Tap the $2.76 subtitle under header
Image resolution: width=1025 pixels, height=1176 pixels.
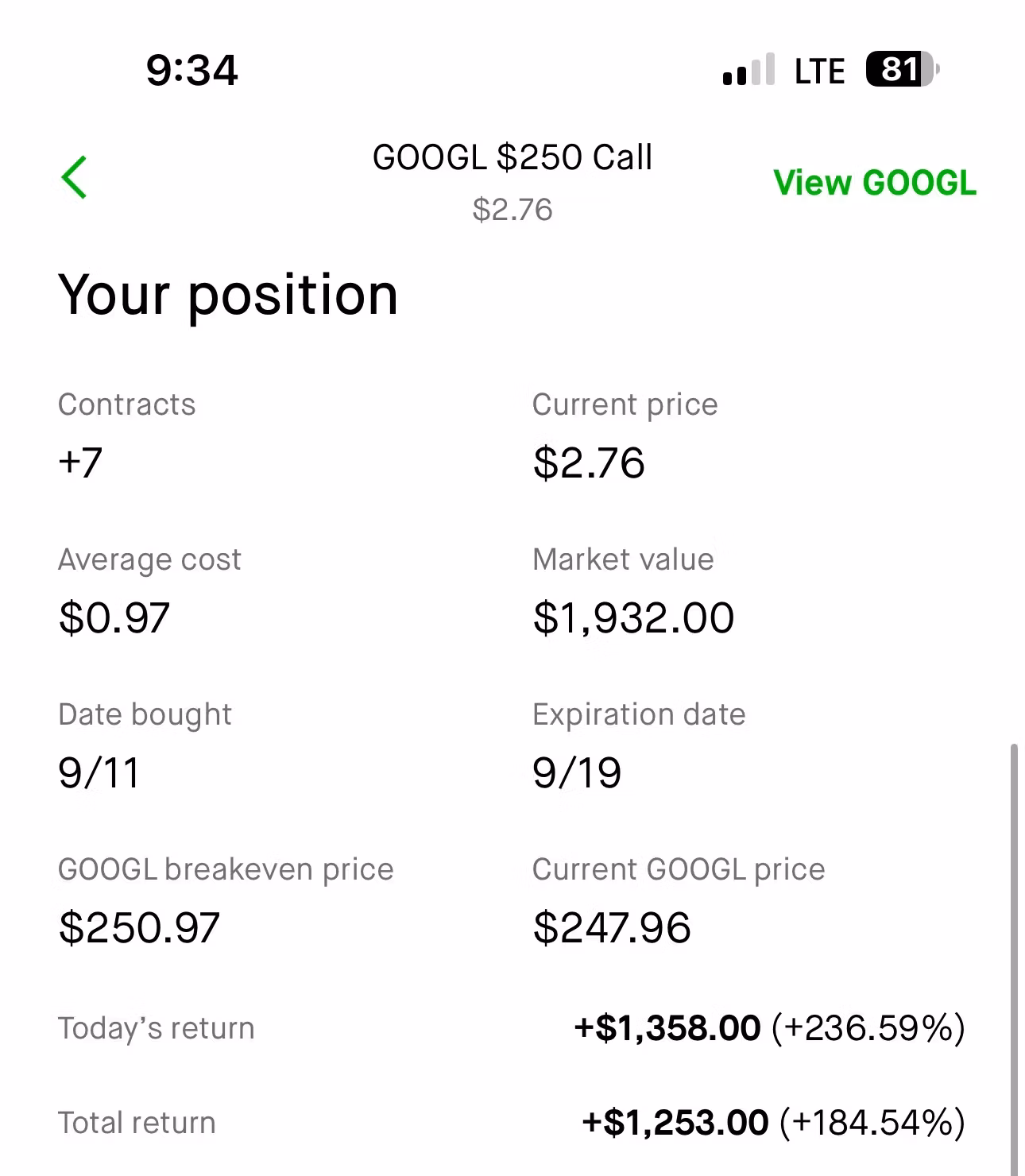click(x=512, y=210)
